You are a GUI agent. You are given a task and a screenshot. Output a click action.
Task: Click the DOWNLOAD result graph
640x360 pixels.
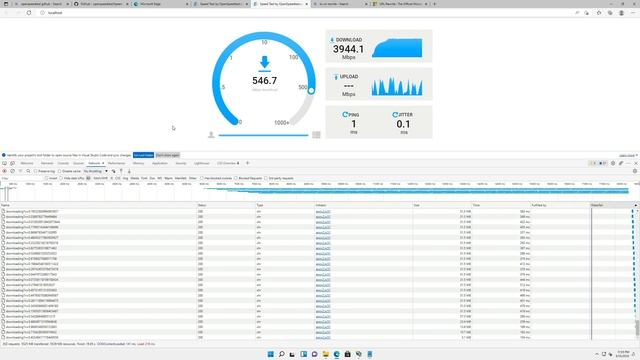click(x=397, y=48)
